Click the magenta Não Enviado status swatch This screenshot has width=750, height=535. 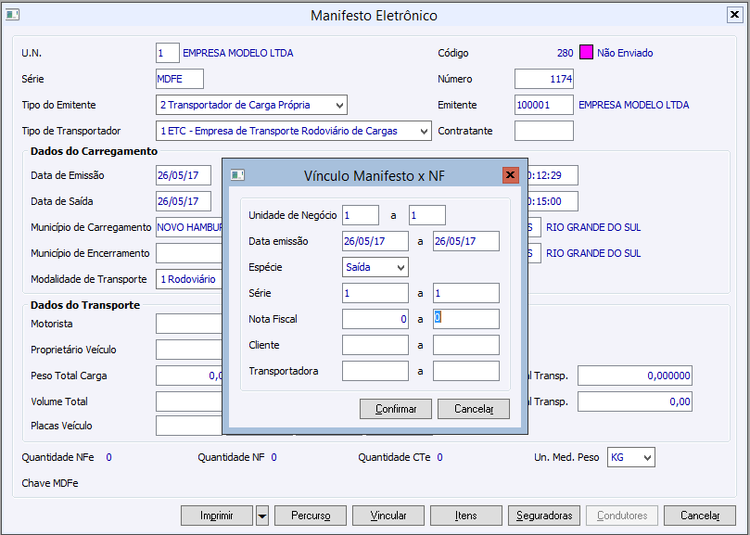[x=586, y=53]
